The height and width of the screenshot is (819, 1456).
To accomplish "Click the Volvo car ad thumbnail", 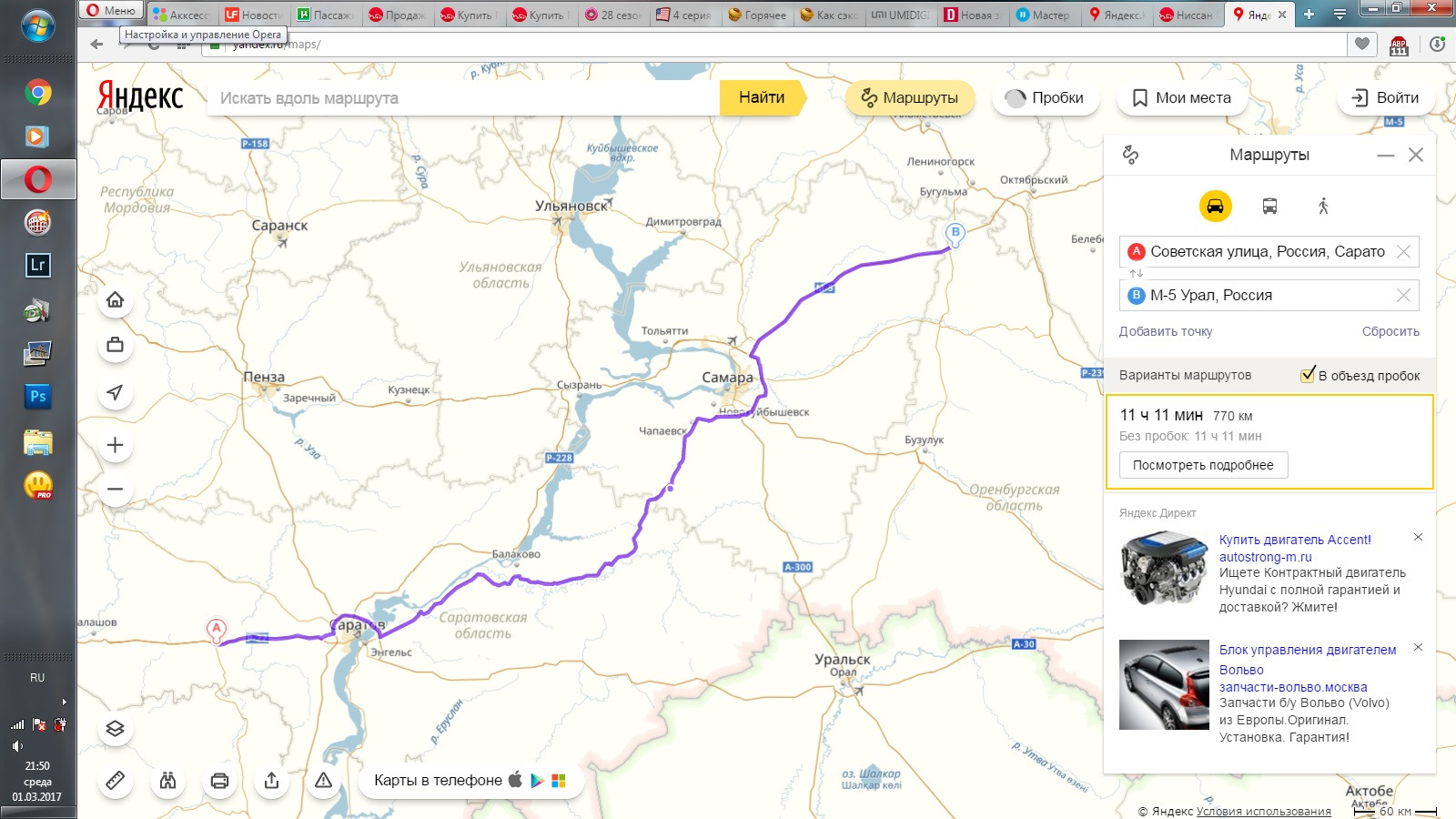I will 1164,685.
